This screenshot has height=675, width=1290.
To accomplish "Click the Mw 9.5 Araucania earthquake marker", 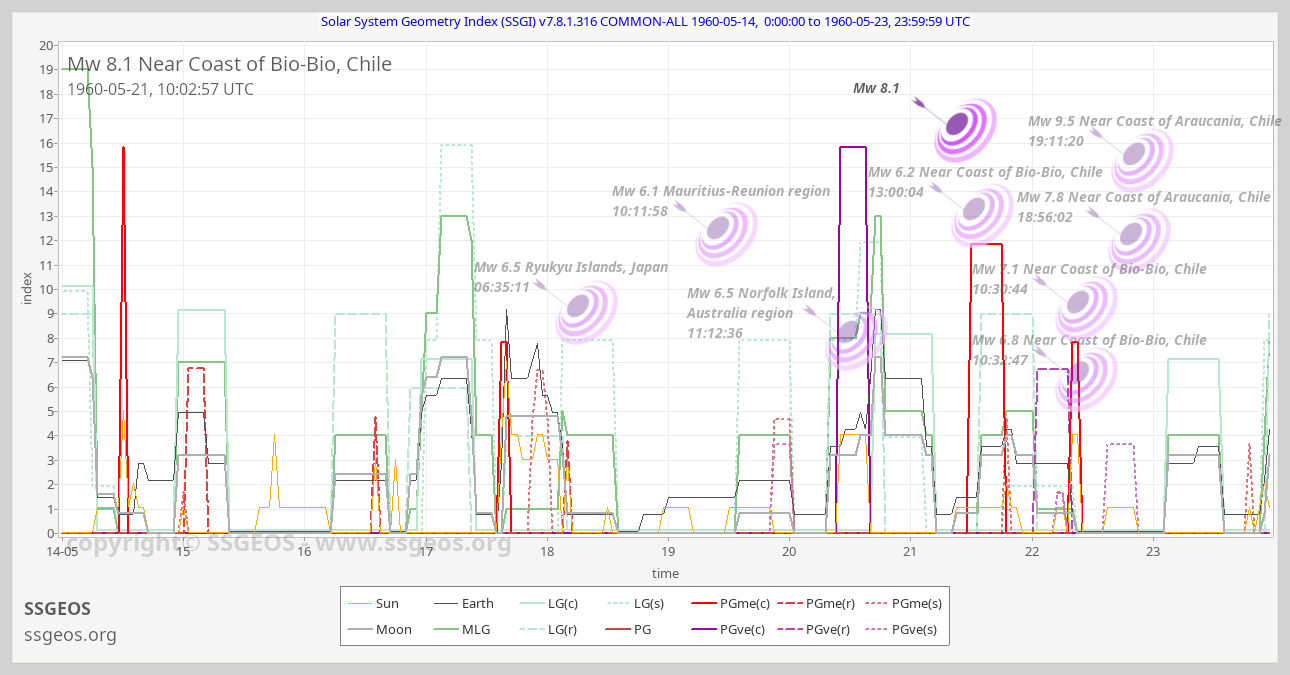I will coord(1141,158).
